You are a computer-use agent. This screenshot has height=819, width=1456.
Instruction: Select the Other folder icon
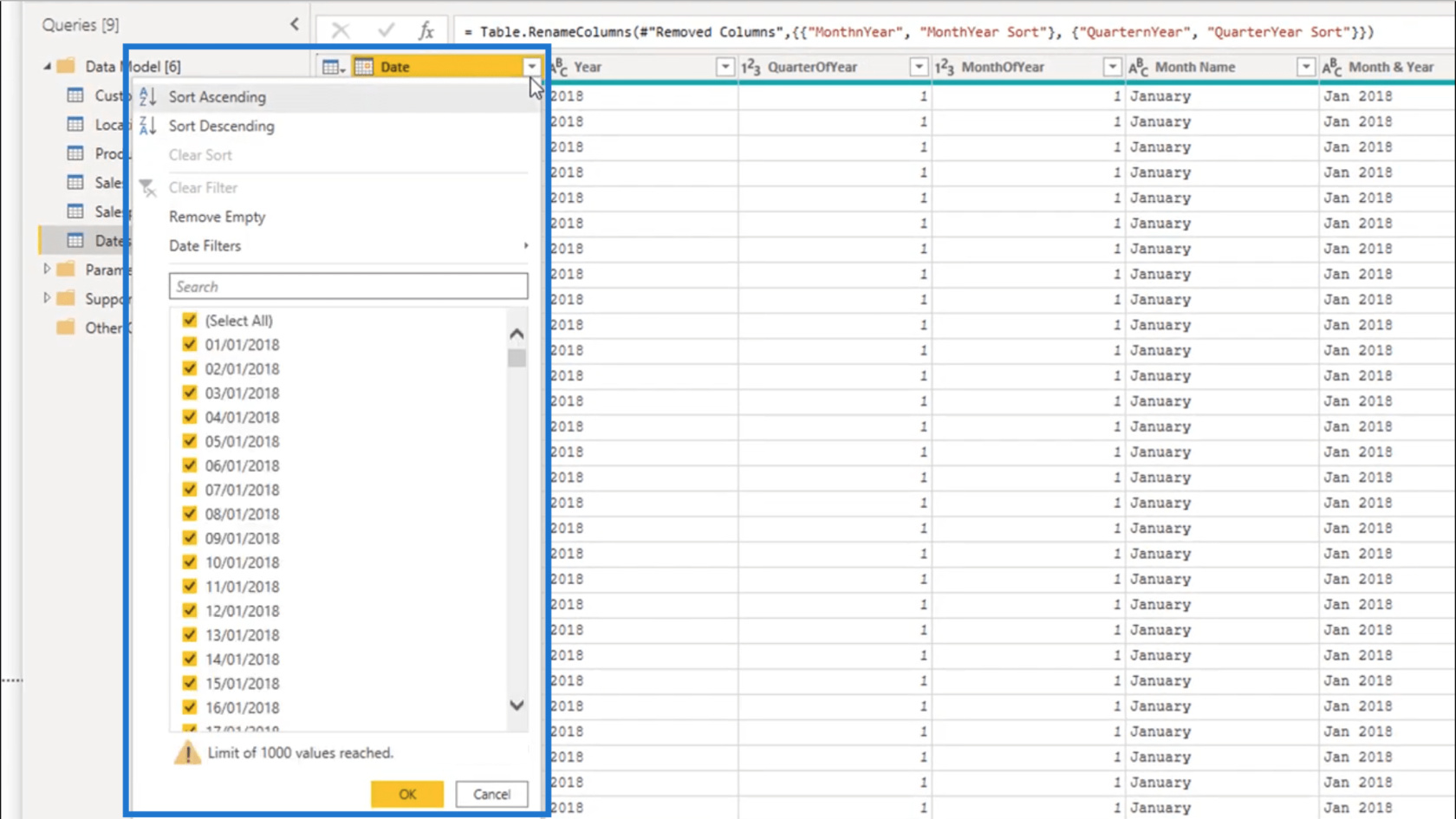[x=66, y=328]
